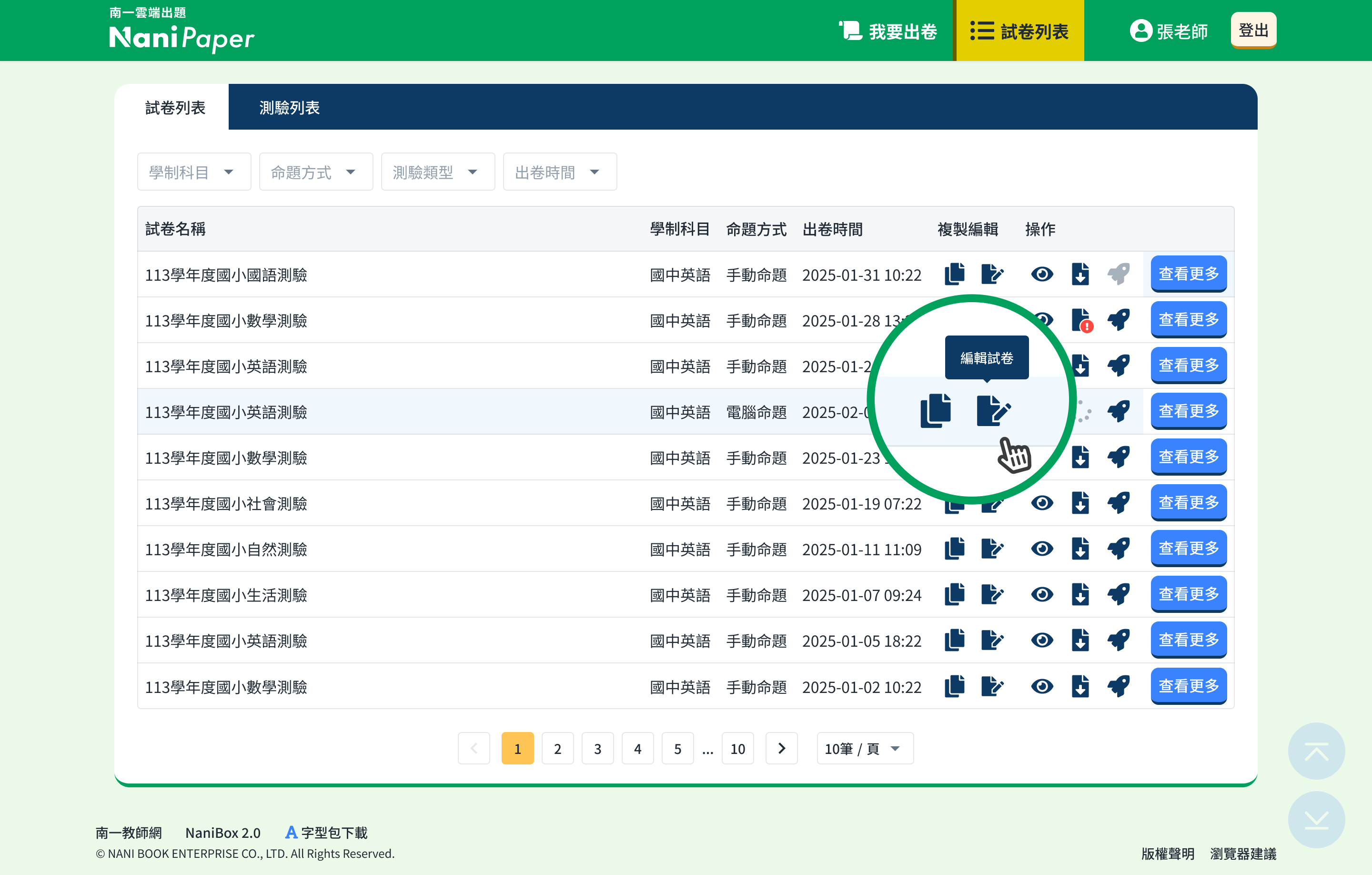
Task: Go to page 3 of results
Action: click(x=597, y=748)
